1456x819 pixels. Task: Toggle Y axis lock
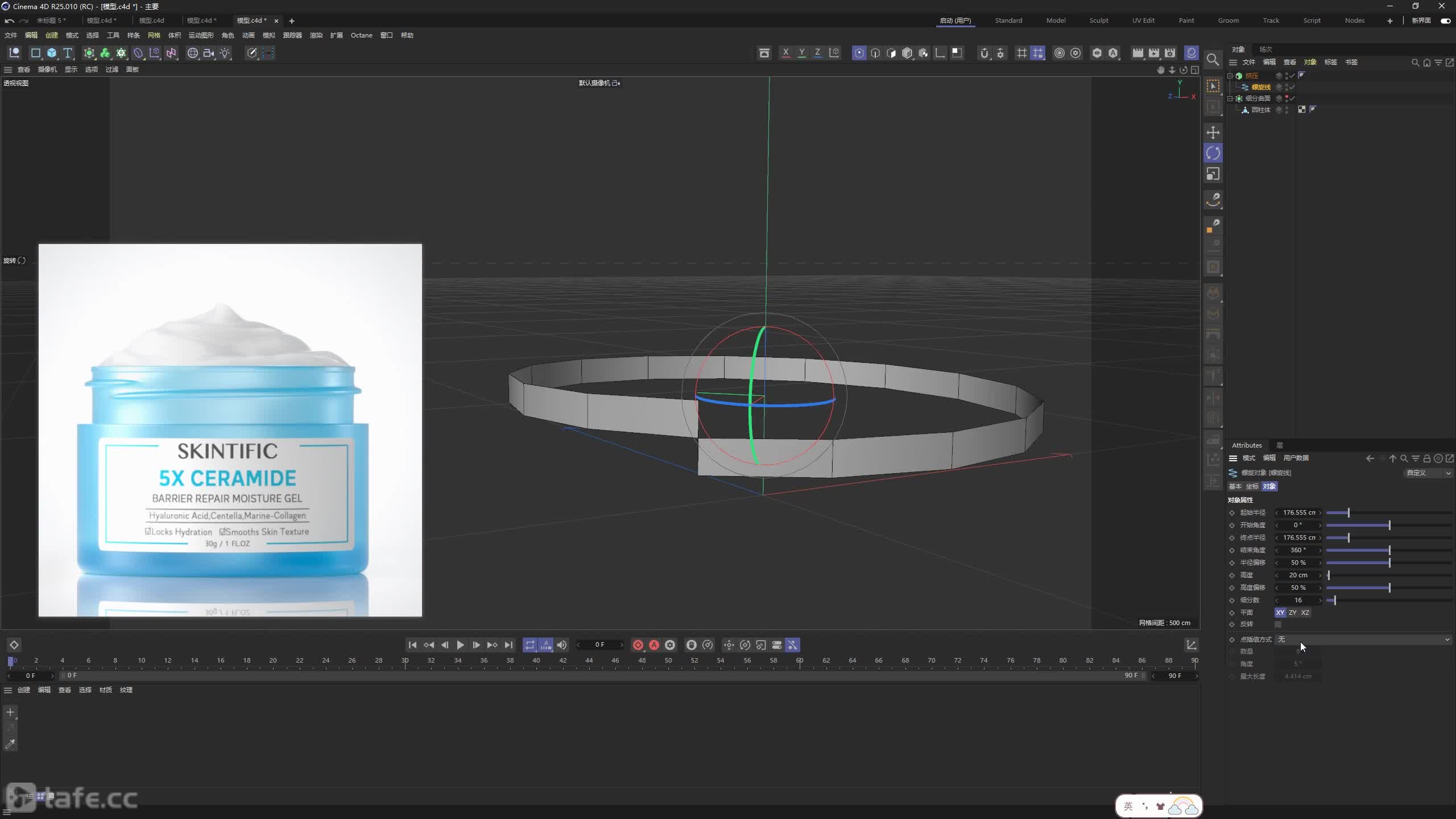click(802, 53)
